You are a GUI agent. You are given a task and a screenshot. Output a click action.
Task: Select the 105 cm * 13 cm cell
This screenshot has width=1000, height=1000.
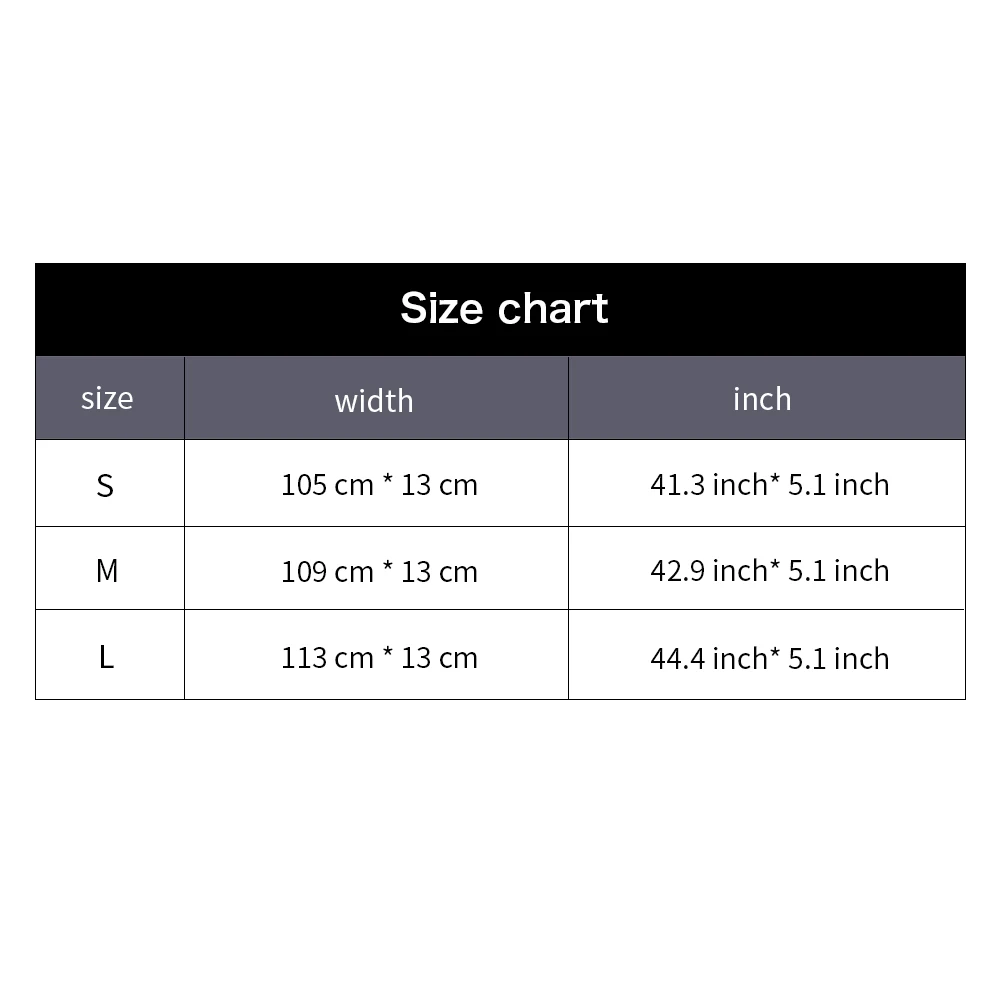click(x=376, y=483)
